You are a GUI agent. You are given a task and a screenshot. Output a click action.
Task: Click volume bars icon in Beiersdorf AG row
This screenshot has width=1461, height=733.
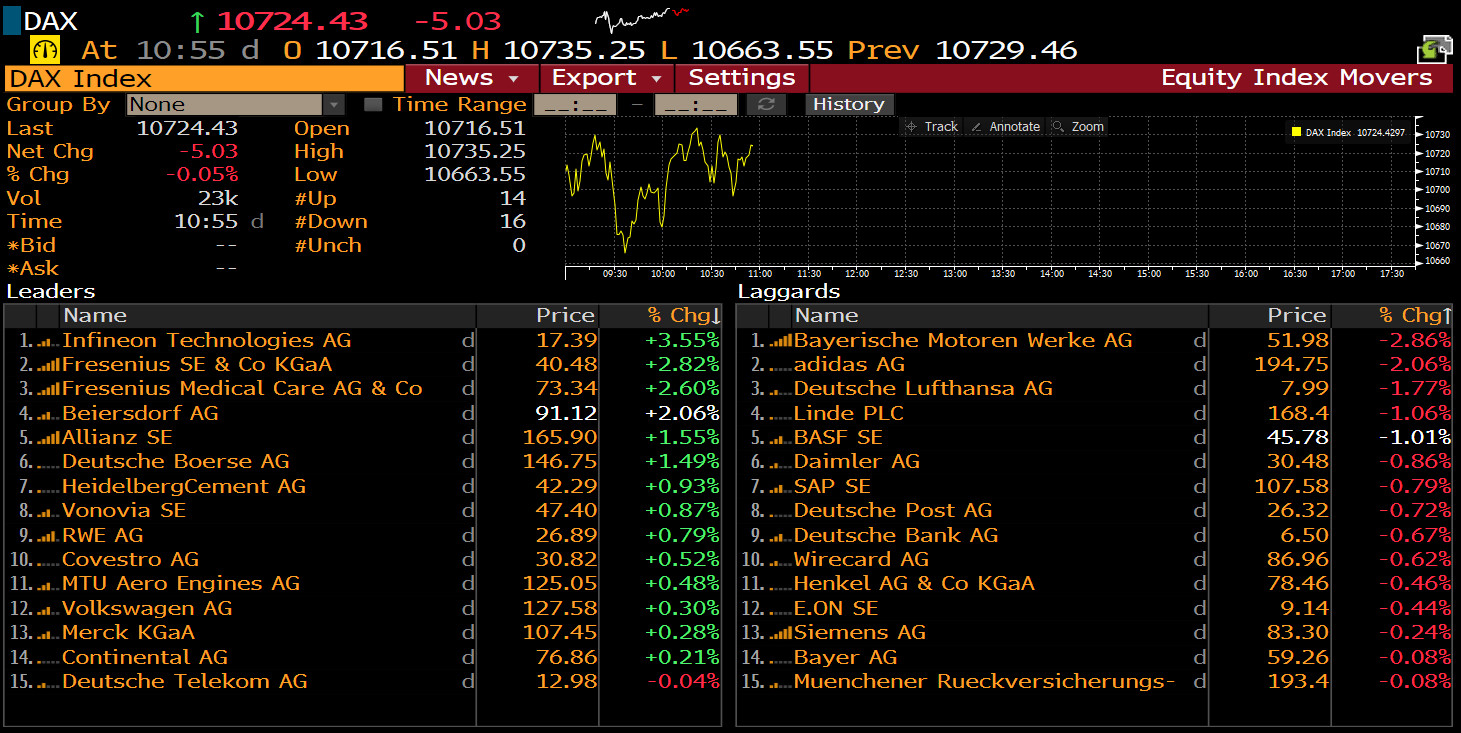pyautogui.click(x=49, y=414)
